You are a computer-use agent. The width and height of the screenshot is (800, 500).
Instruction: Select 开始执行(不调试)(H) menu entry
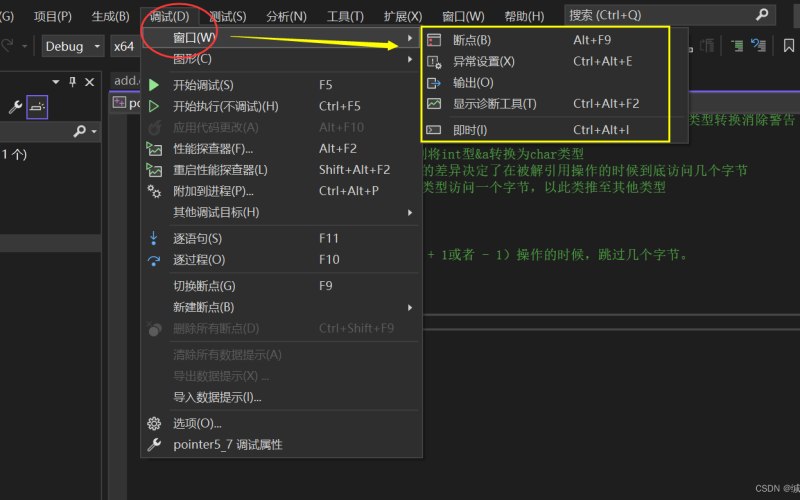(x=282, y=106)
